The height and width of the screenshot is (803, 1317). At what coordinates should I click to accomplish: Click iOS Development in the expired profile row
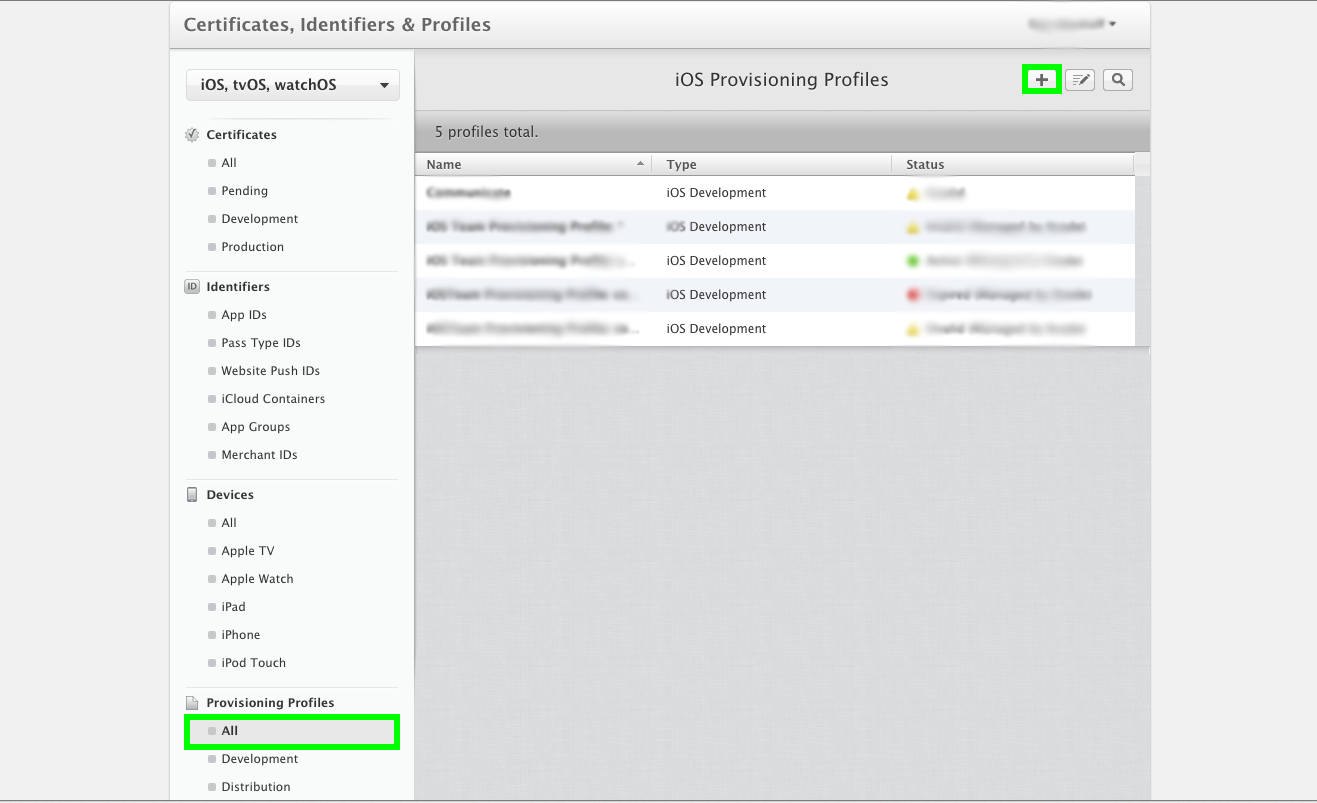[x=716, y=295]
